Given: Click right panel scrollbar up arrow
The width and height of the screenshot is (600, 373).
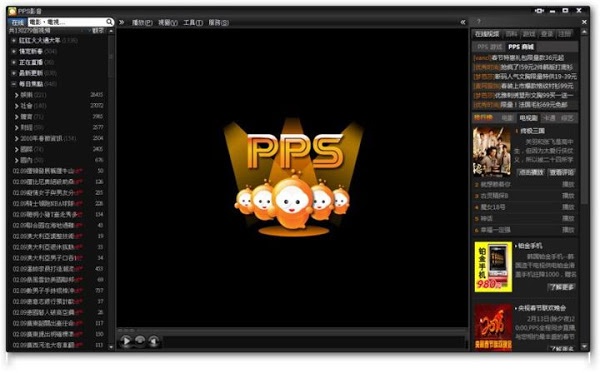Looking at the screenshot, I should pyautogui.click(x=584, y=33).
